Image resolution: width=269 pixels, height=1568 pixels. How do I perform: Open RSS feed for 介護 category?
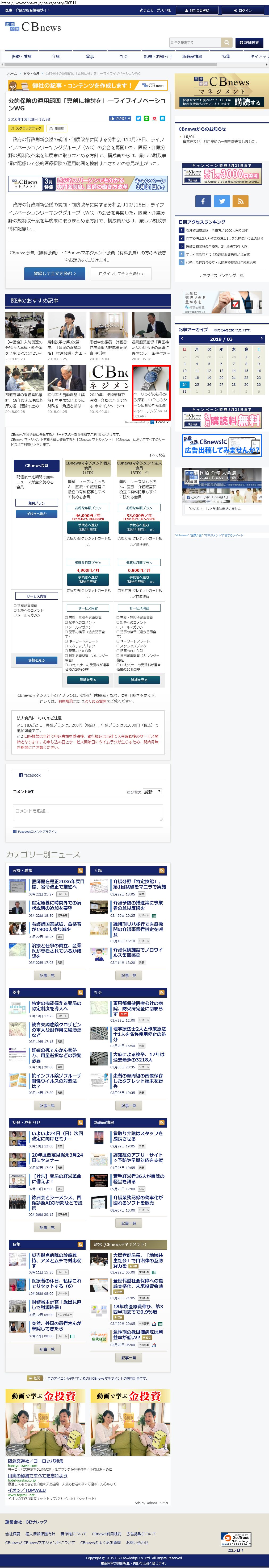(x=162, y=871)
